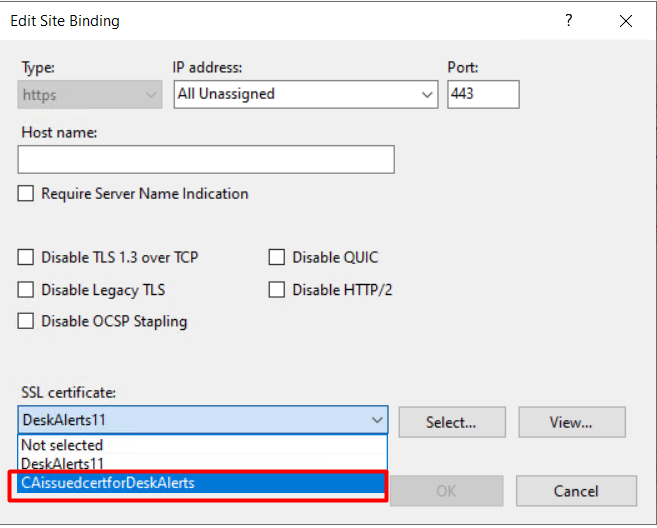Image resolution: width=657 pixels, height=528 pixels.
Task: Click the help question mark icon
Action: pyautogui.click(x=569, y=20)
